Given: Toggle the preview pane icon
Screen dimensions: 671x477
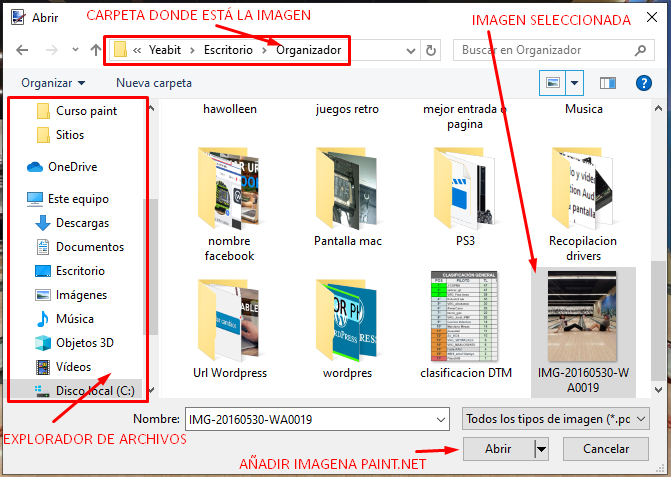Looking at the screenshot, I should pos(607,83).
